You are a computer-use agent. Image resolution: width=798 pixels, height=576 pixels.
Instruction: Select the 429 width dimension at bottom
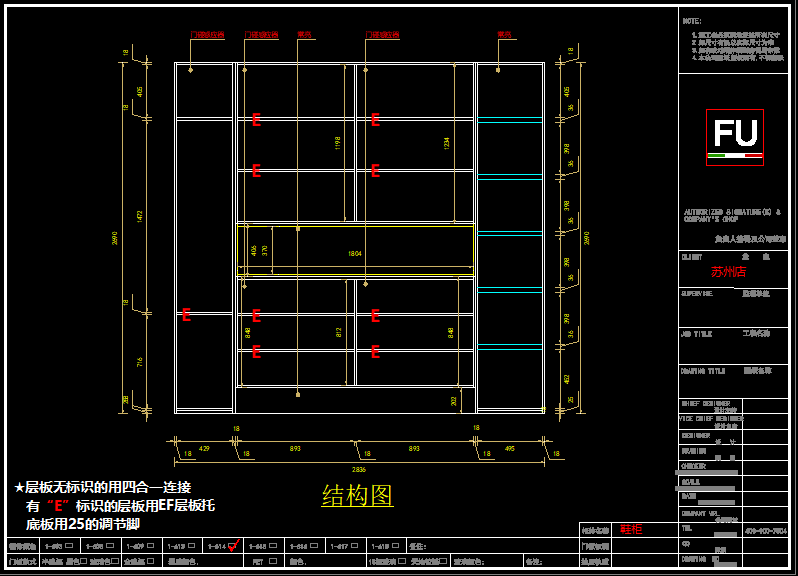tap(204, 449)
